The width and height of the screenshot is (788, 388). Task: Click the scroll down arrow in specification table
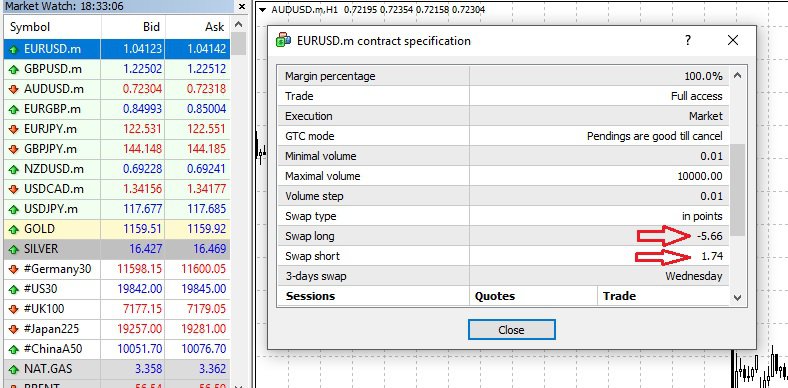(737, 297)
